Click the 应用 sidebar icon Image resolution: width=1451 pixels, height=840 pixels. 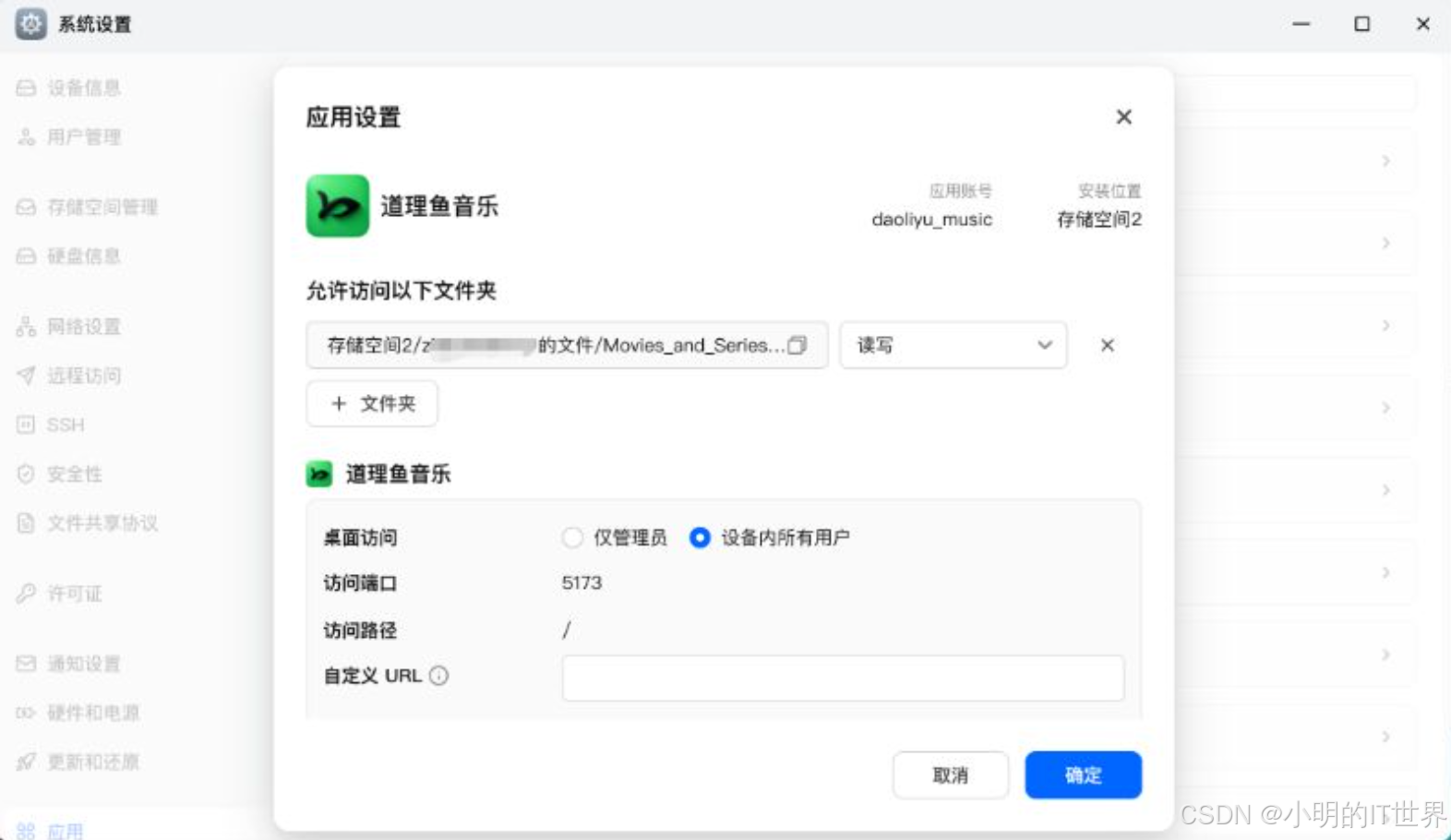coord(26,831)
